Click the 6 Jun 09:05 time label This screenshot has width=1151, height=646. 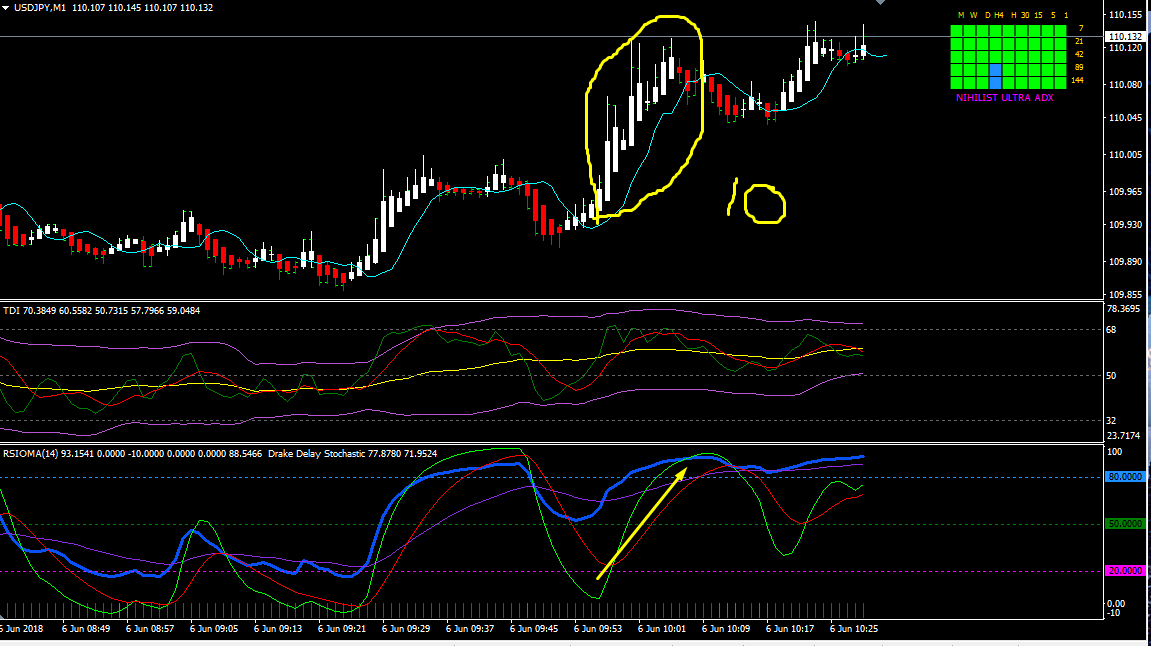[214, 628]
